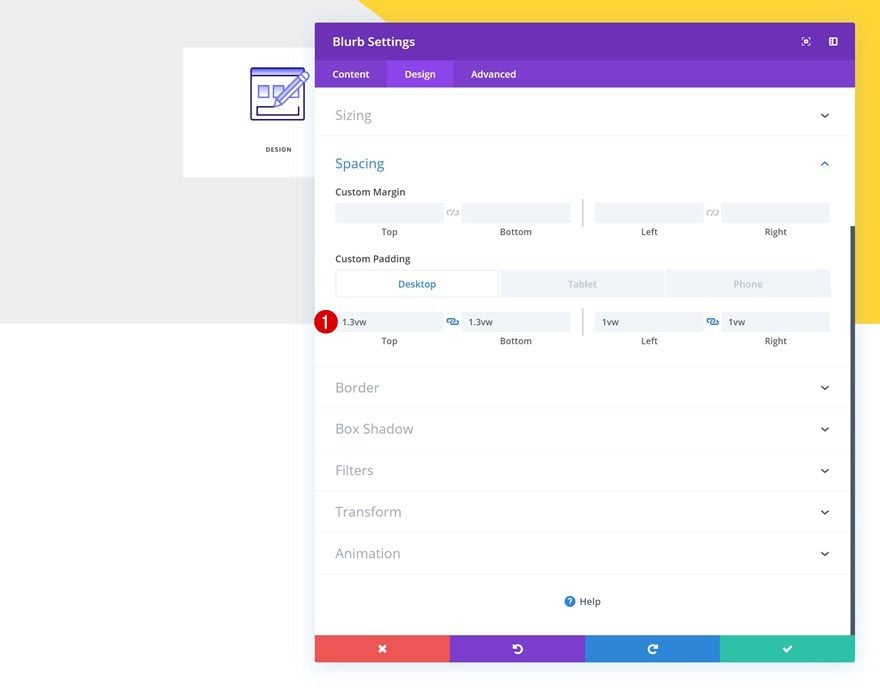Switch to the Content tab
880x690 pixels.
click(x=351, y=74)
